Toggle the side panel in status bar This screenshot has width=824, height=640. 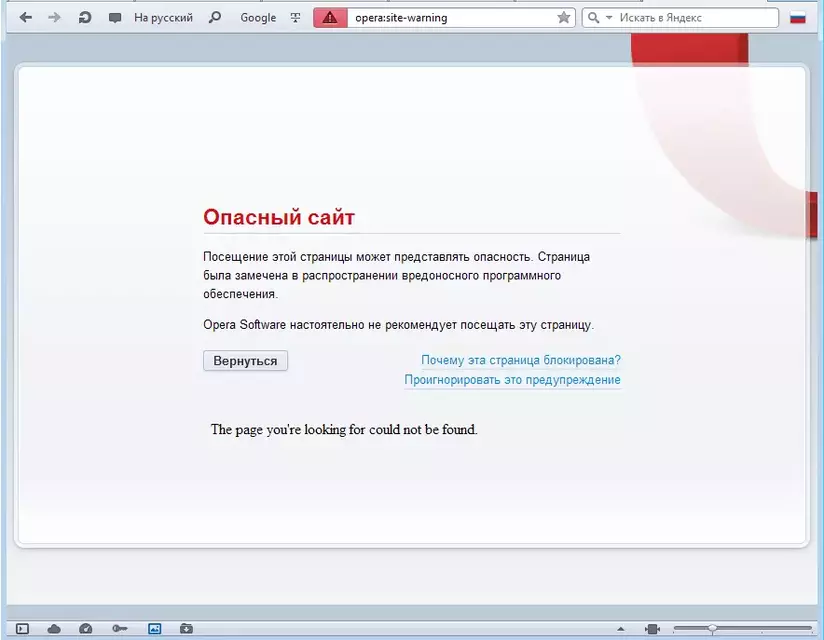[x=22, y=628]
